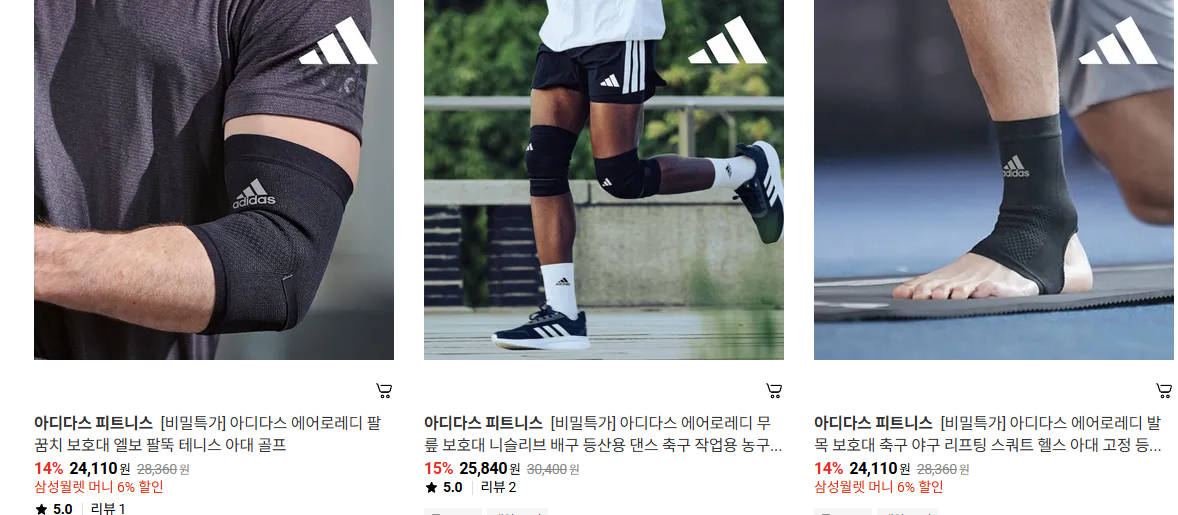The height and width of the screenshot is (515, 1178).
Task: Open the 팔꿈치 보호대 product title
Action: pyautogui.click(x=207, y=434)
